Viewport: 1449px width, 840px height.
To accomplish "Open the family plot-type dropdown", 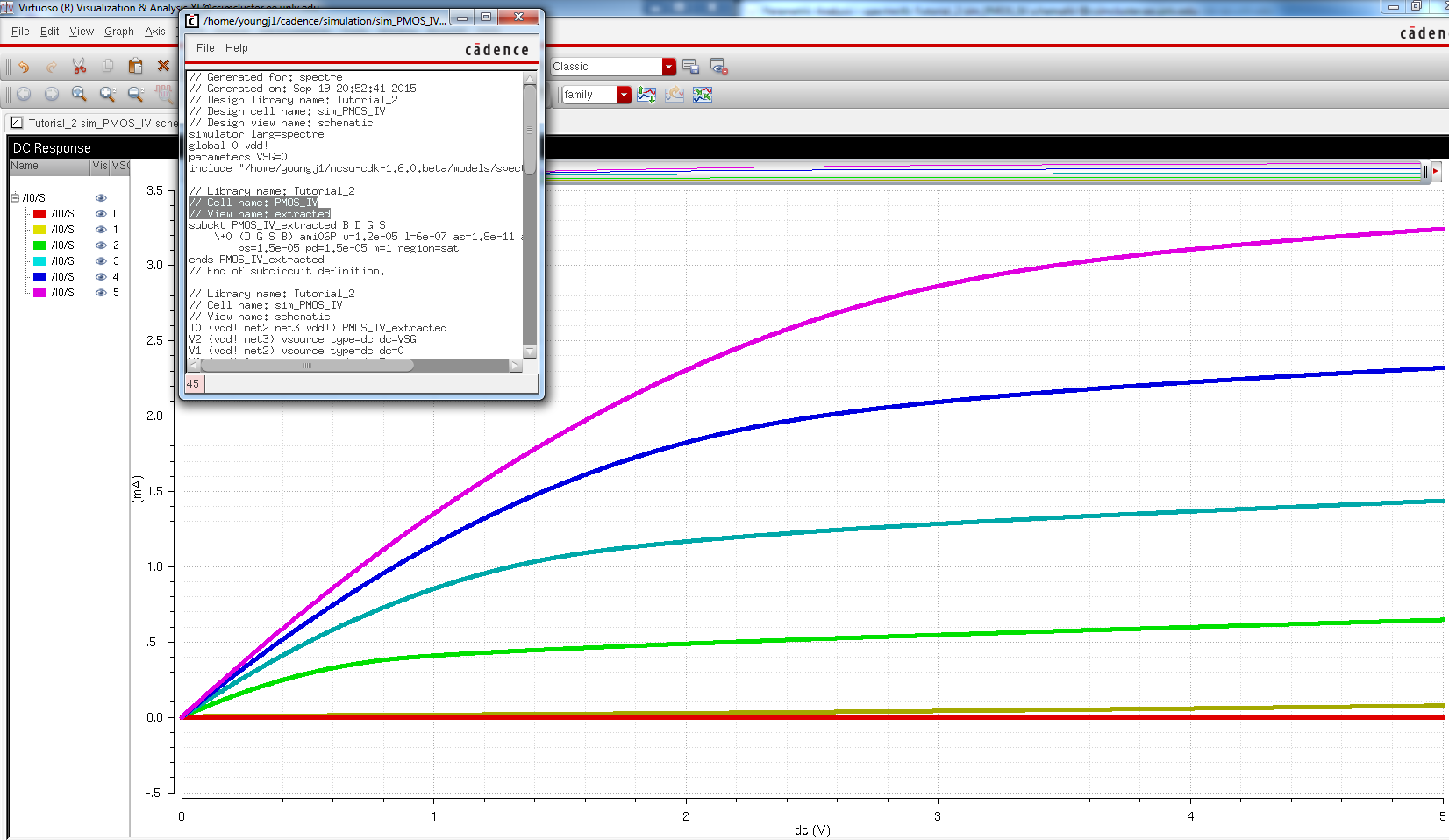I will [624, 94].
